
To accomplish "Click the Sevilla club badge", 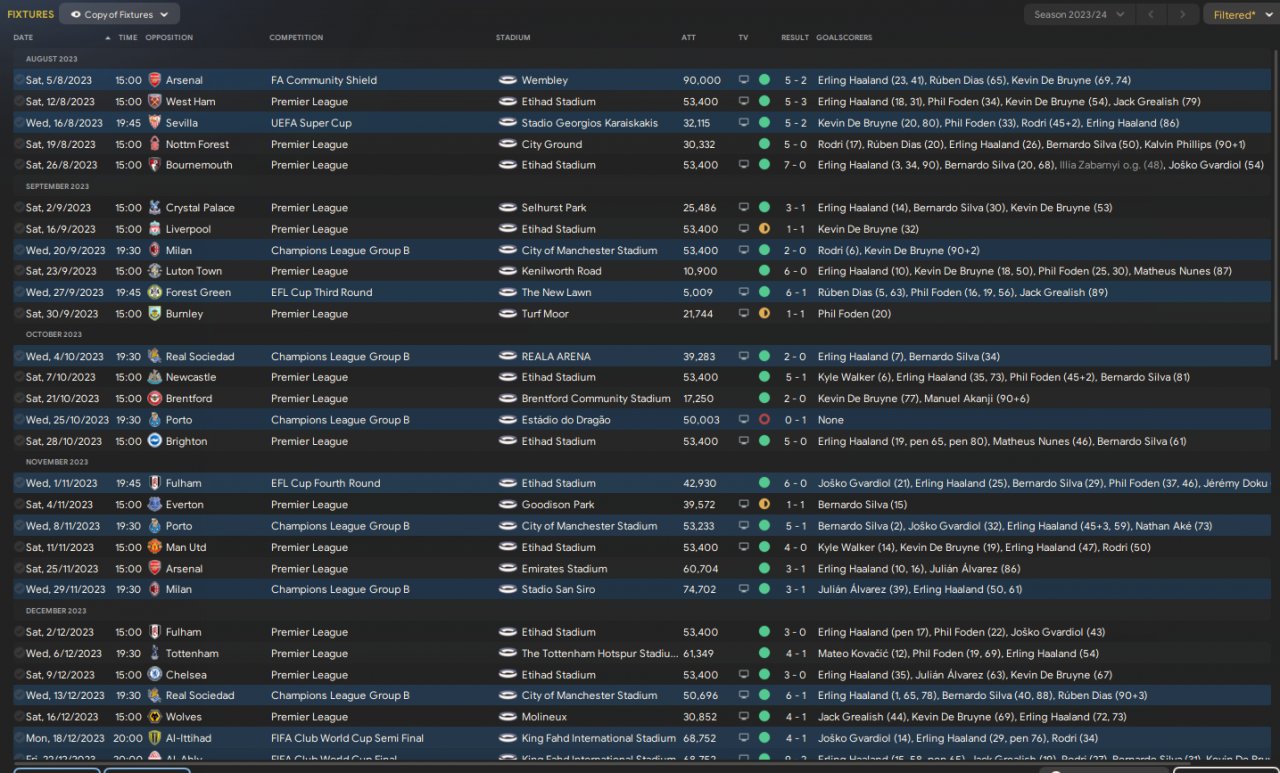I will [154, 123].
